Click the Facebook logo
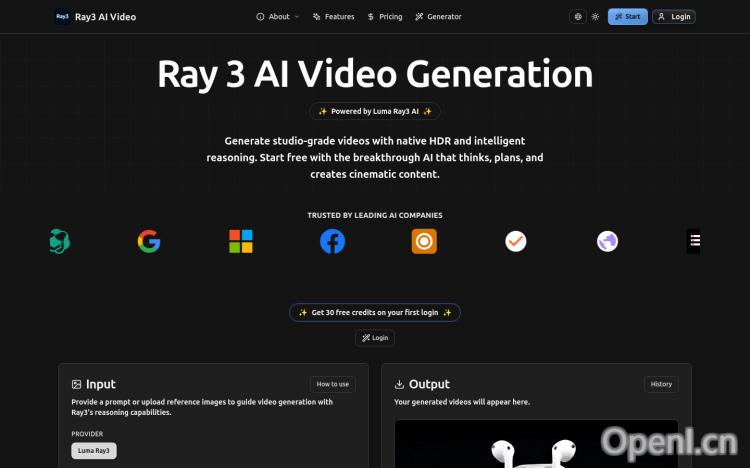 tap(332, 241)
